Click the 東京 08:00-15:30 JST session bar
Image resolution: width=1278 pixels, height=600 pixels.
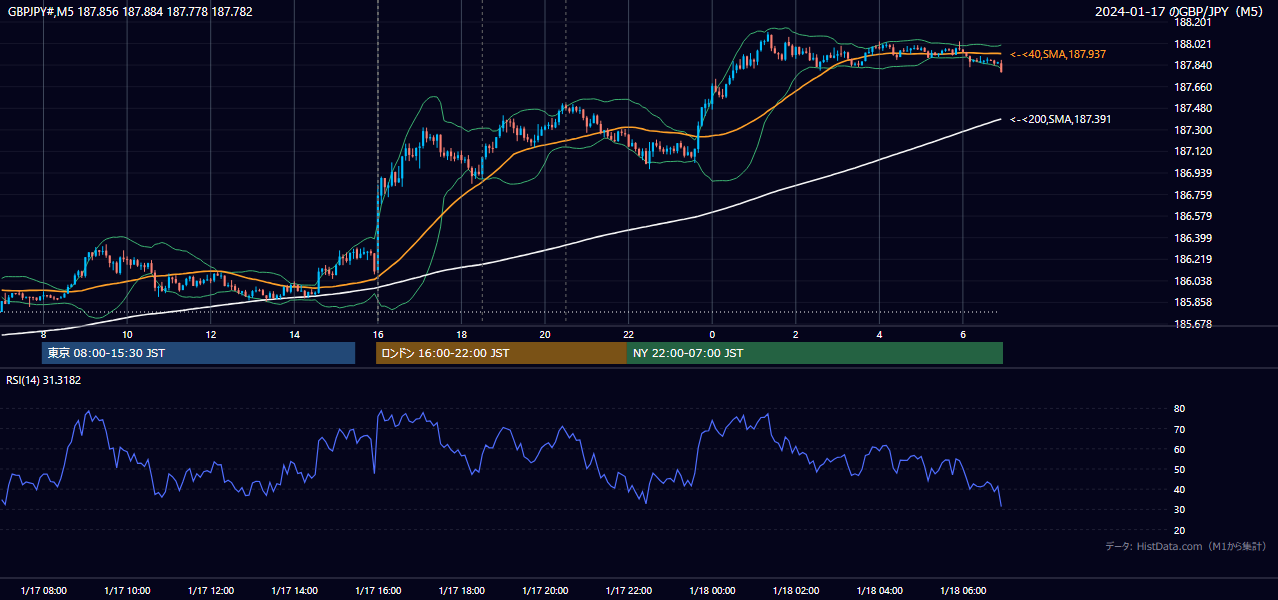pyautogui.click(x=198, y=353)
